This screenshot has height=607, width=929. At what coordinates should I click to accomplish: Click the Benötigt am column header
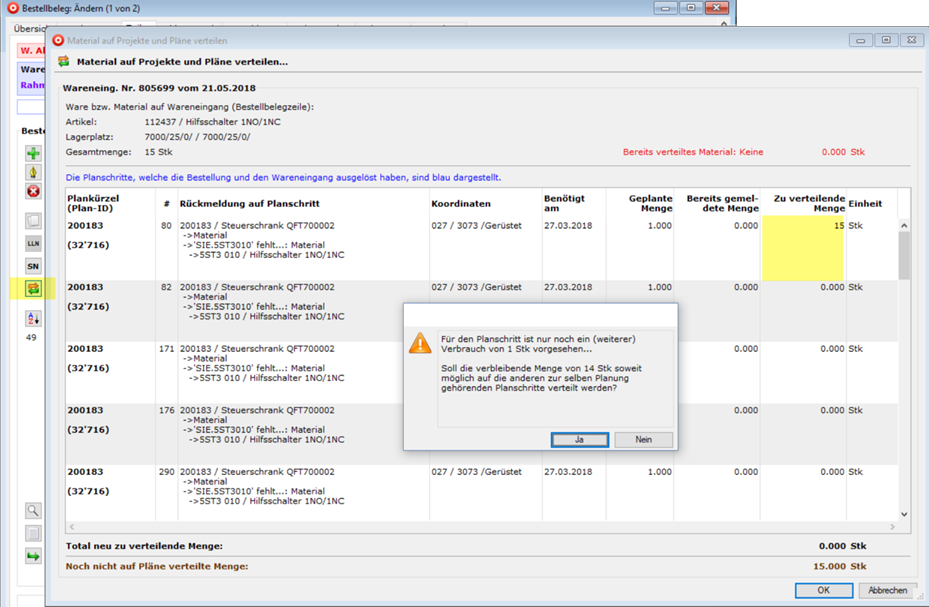tap(566, 203)
